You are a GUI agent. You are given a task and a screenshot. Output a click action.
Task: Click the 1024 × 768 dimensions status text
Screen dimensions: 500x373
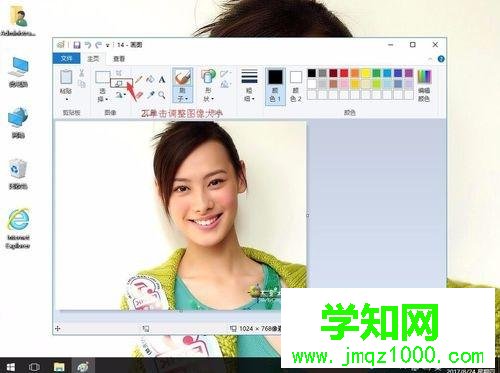click(260, 329)
